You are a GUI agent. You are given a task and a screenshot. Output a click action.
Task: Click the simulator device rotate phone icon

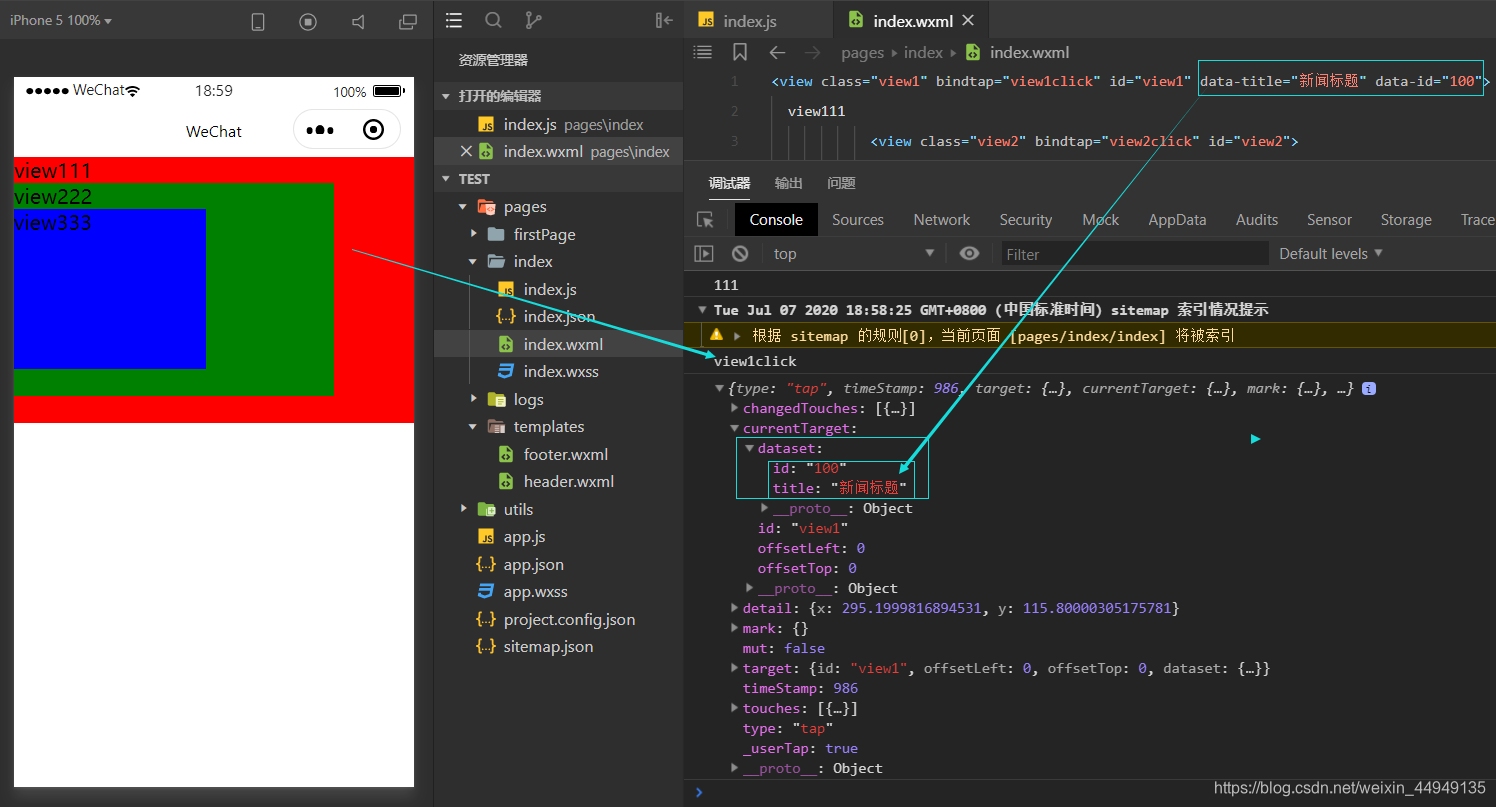(x=258, y=21)
